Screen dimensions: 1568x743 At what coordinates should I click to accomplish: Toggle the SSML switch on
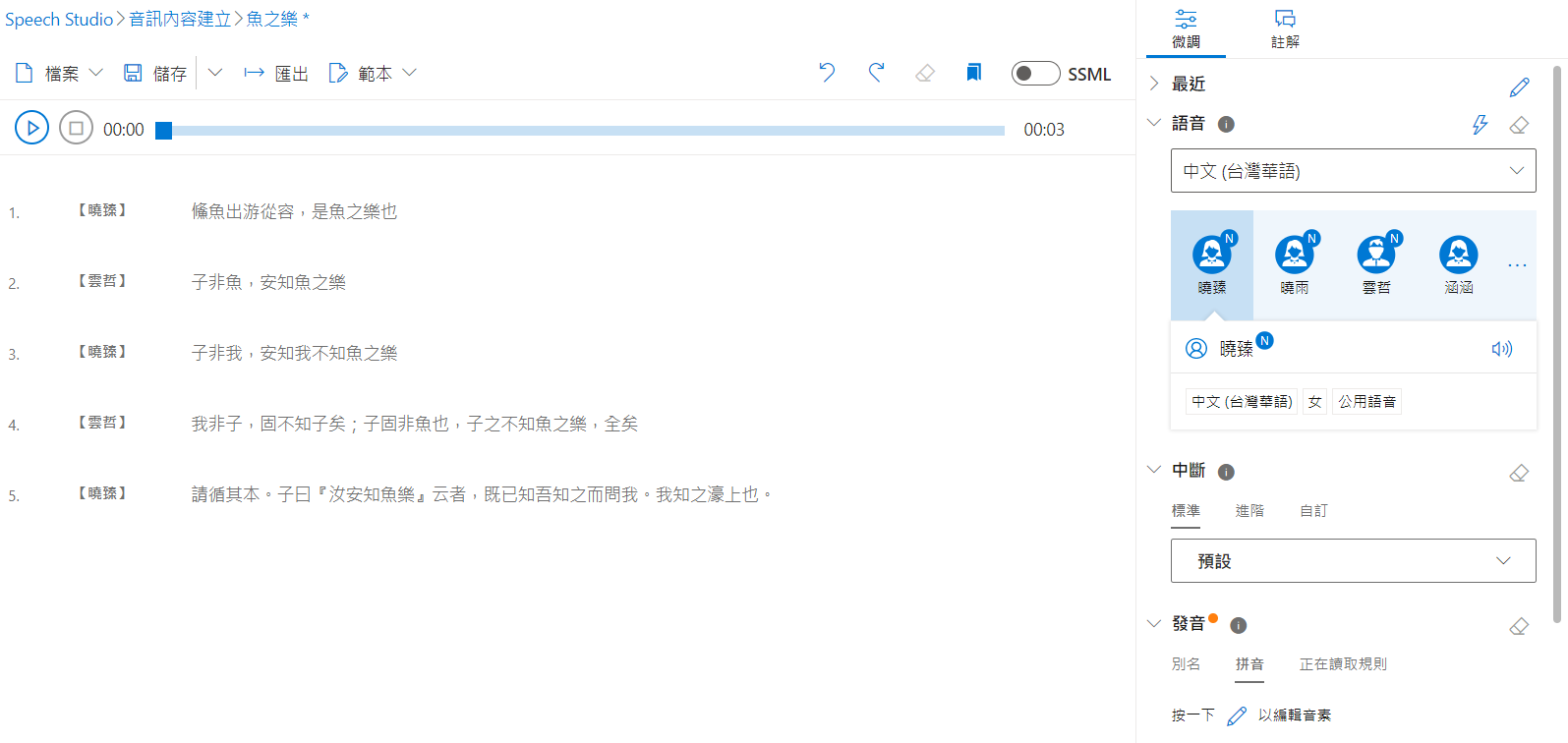(1035, 74)
